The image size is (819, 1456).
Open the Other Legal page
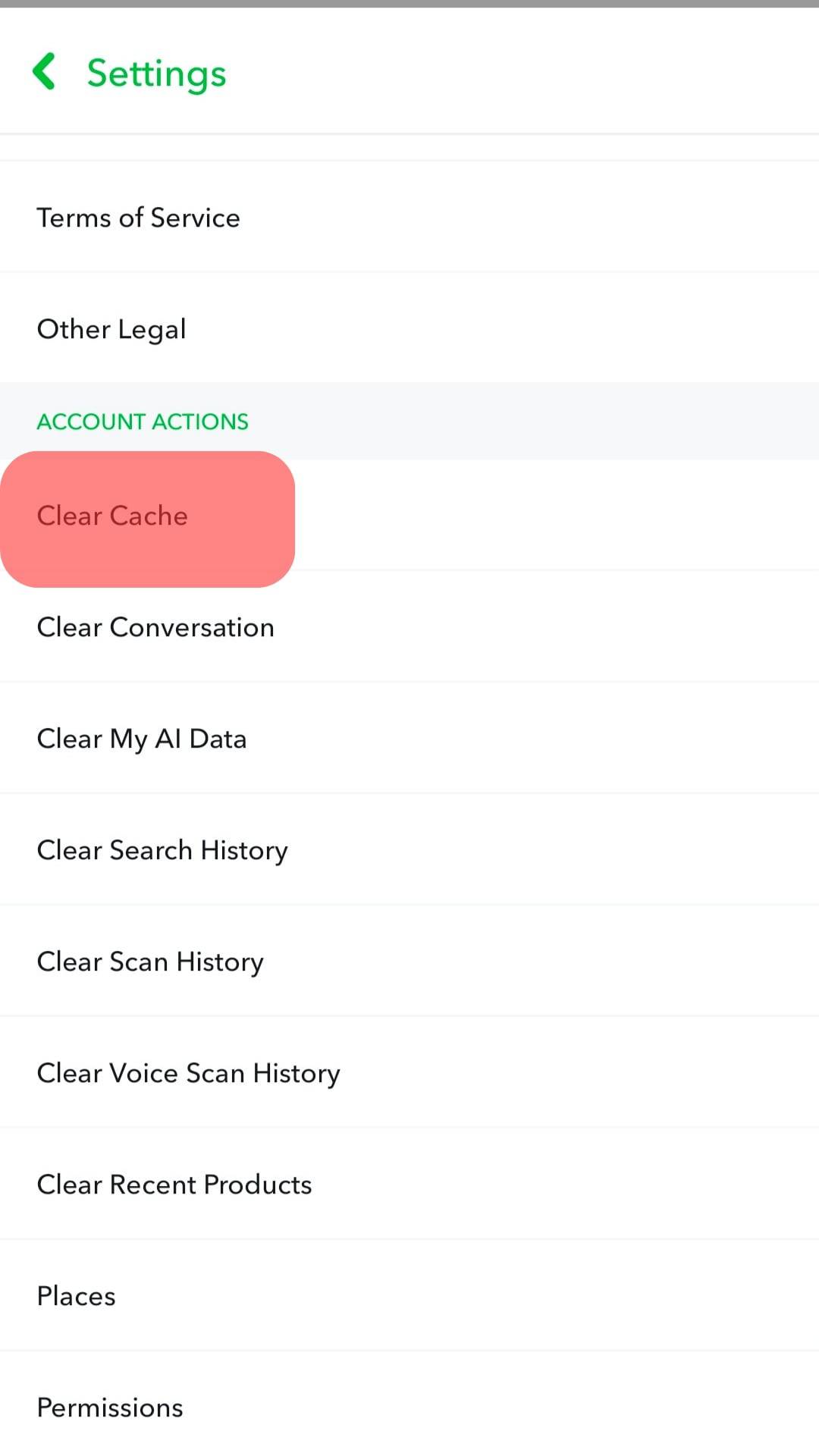click(x=111, y=329)
